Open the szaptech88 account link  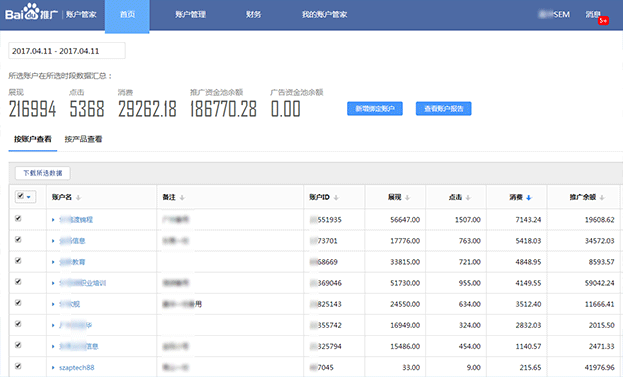coord(77,367)
